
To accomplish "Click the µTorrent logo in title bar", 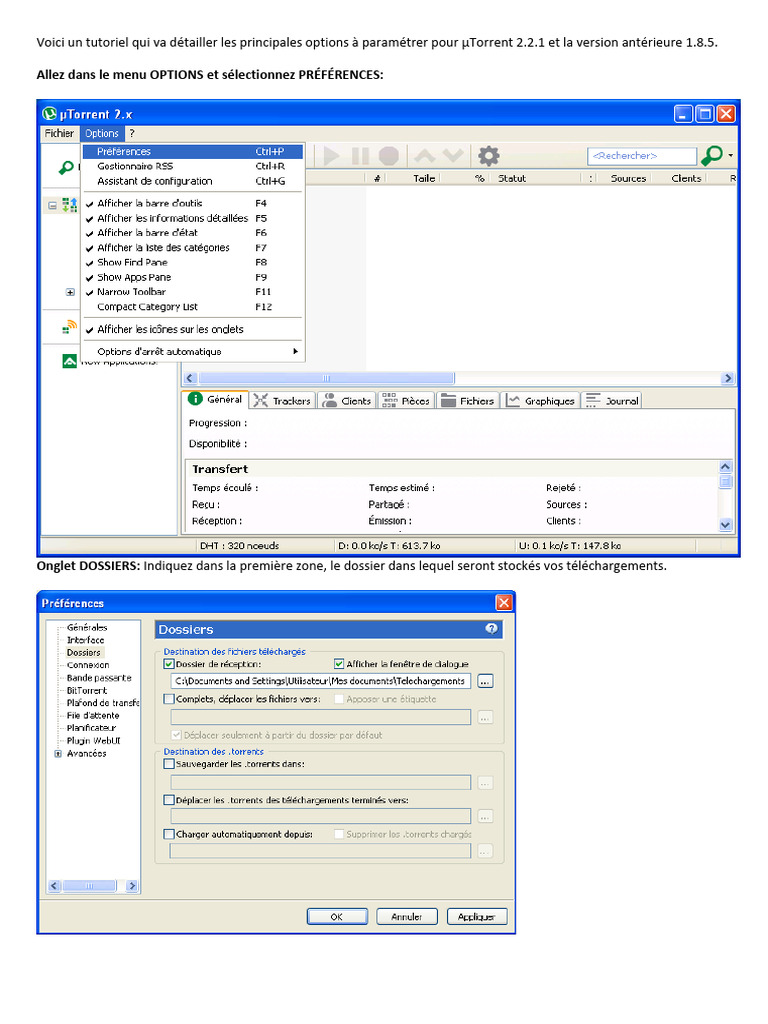I will point(50,114).
